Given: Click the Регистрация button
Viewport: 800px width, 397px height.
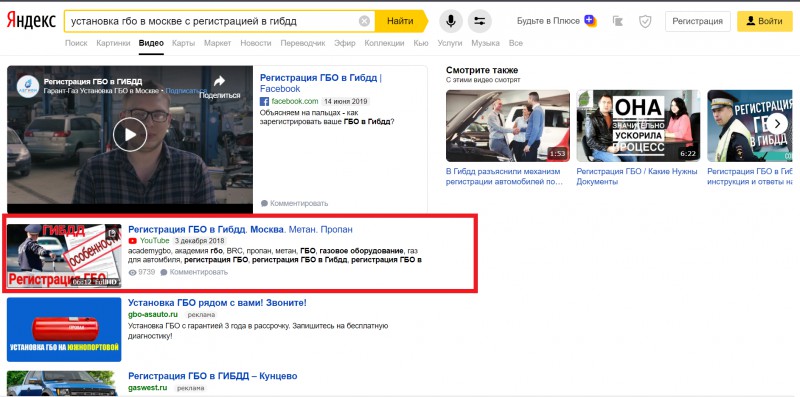Looking at the screenshot, I should coord(697,21).
